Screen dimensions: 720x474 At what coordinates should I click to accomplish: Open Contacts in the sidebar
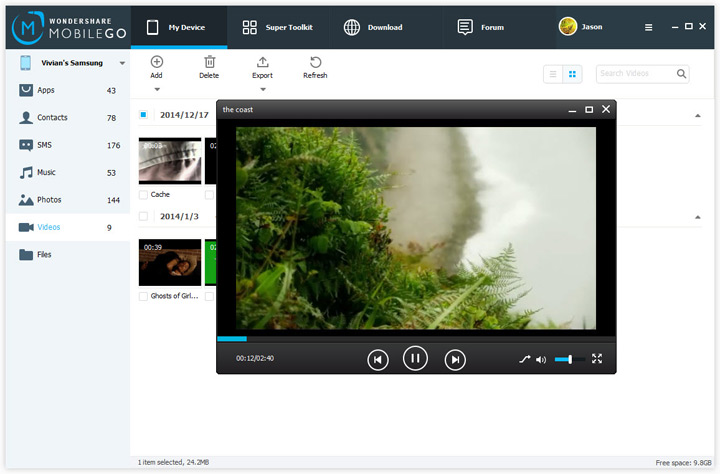coord(68,118)
